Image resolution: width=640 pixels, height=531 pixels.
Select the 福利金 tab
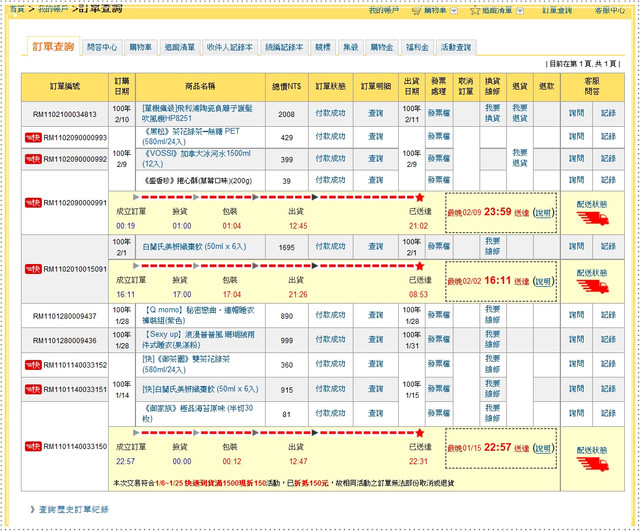417,47
